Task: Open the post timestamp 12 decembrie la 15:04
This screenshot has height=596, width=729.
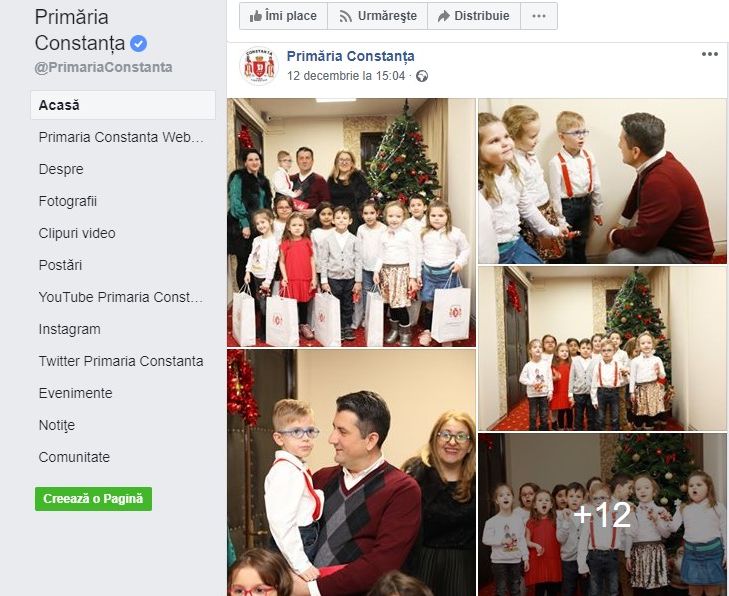Action: coord(346,76)
